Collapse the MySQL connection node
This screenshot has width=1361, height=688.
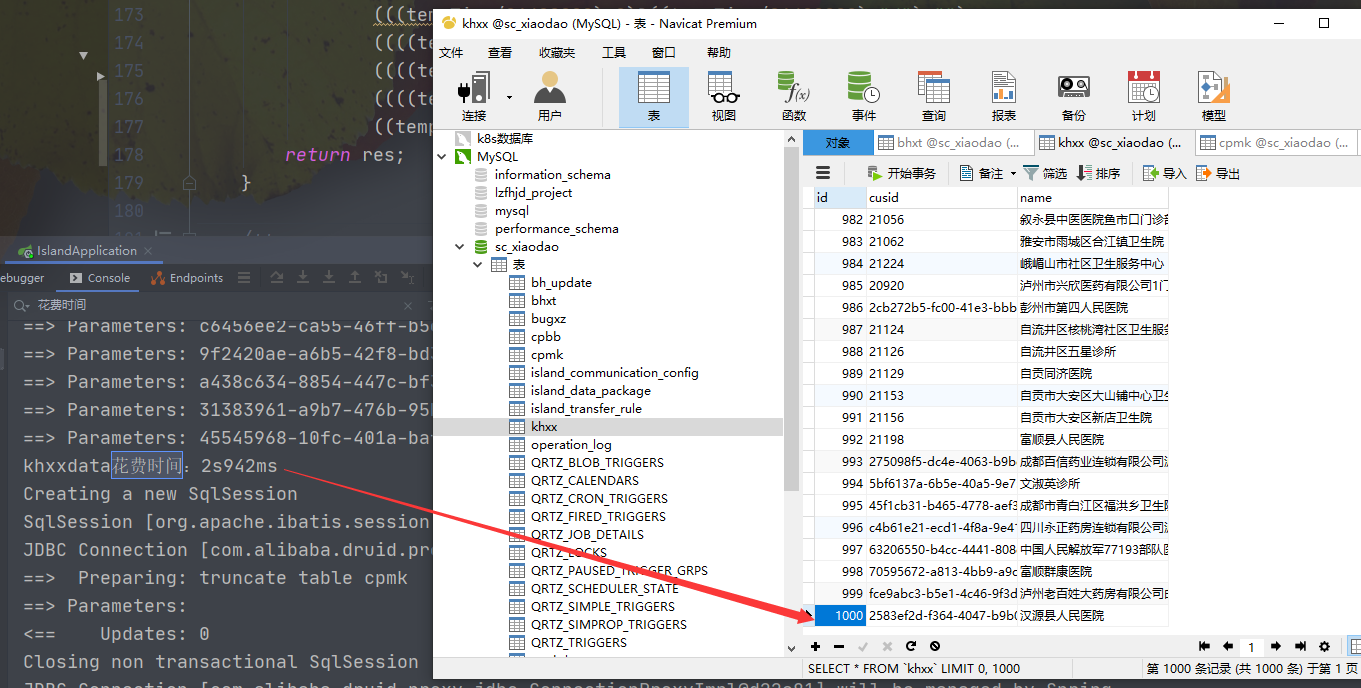pyautogui.click(x=443, y=157)
